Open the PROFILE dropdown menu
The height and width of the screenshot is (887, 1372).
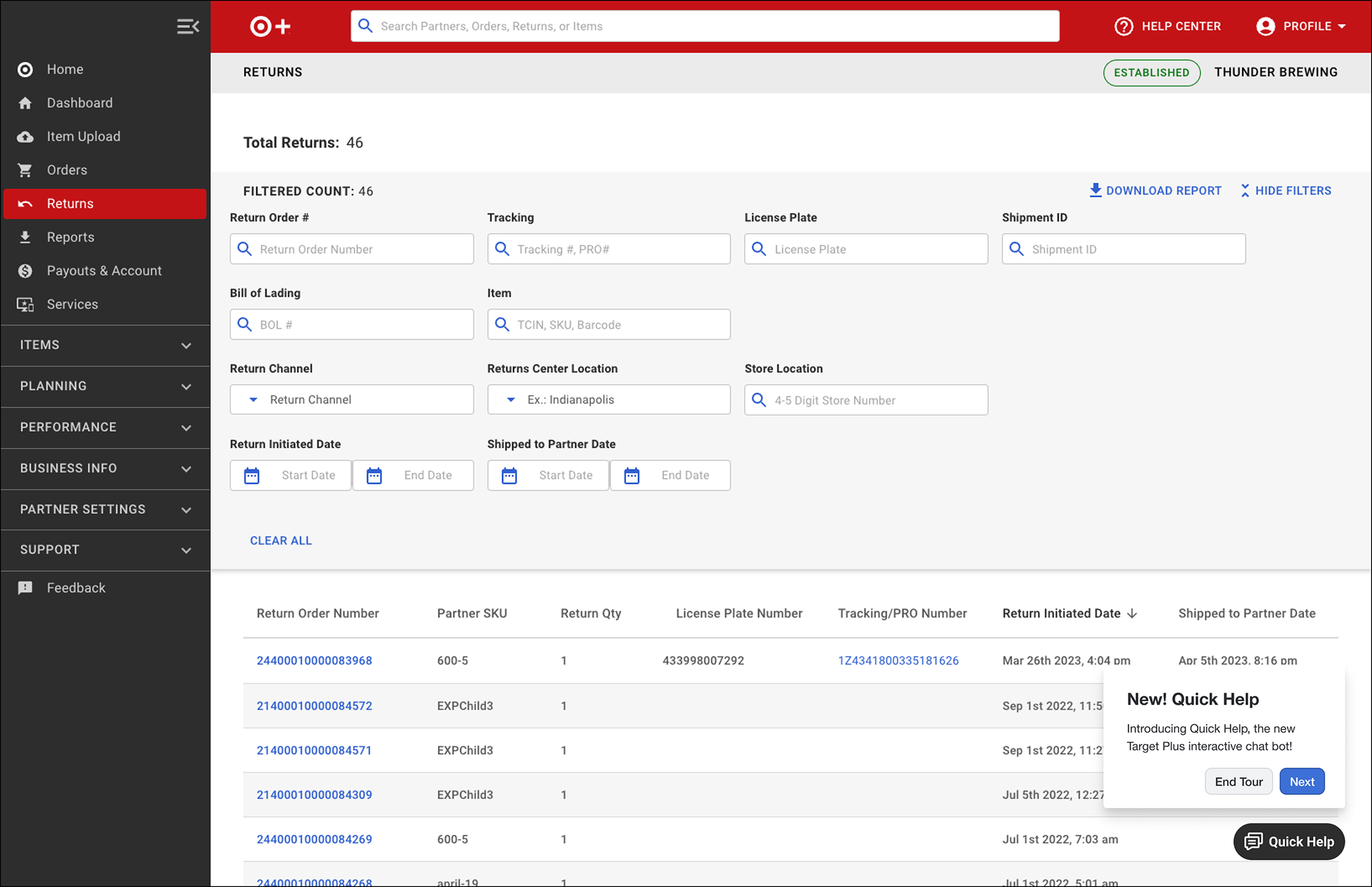(1301, 26)
